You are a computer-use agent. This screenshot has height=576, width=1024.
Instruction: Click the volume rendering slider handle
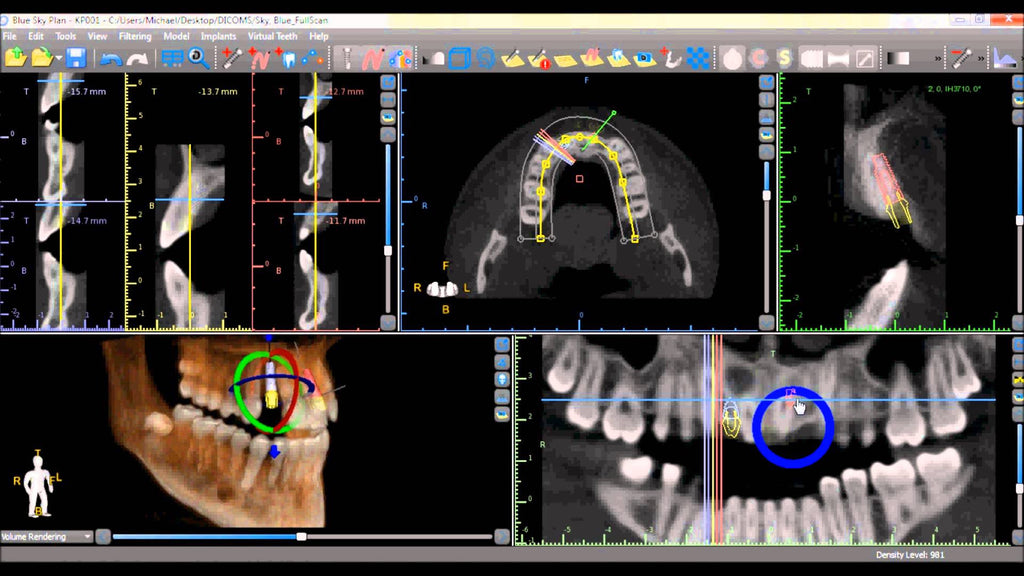click(x=301, y=537)
